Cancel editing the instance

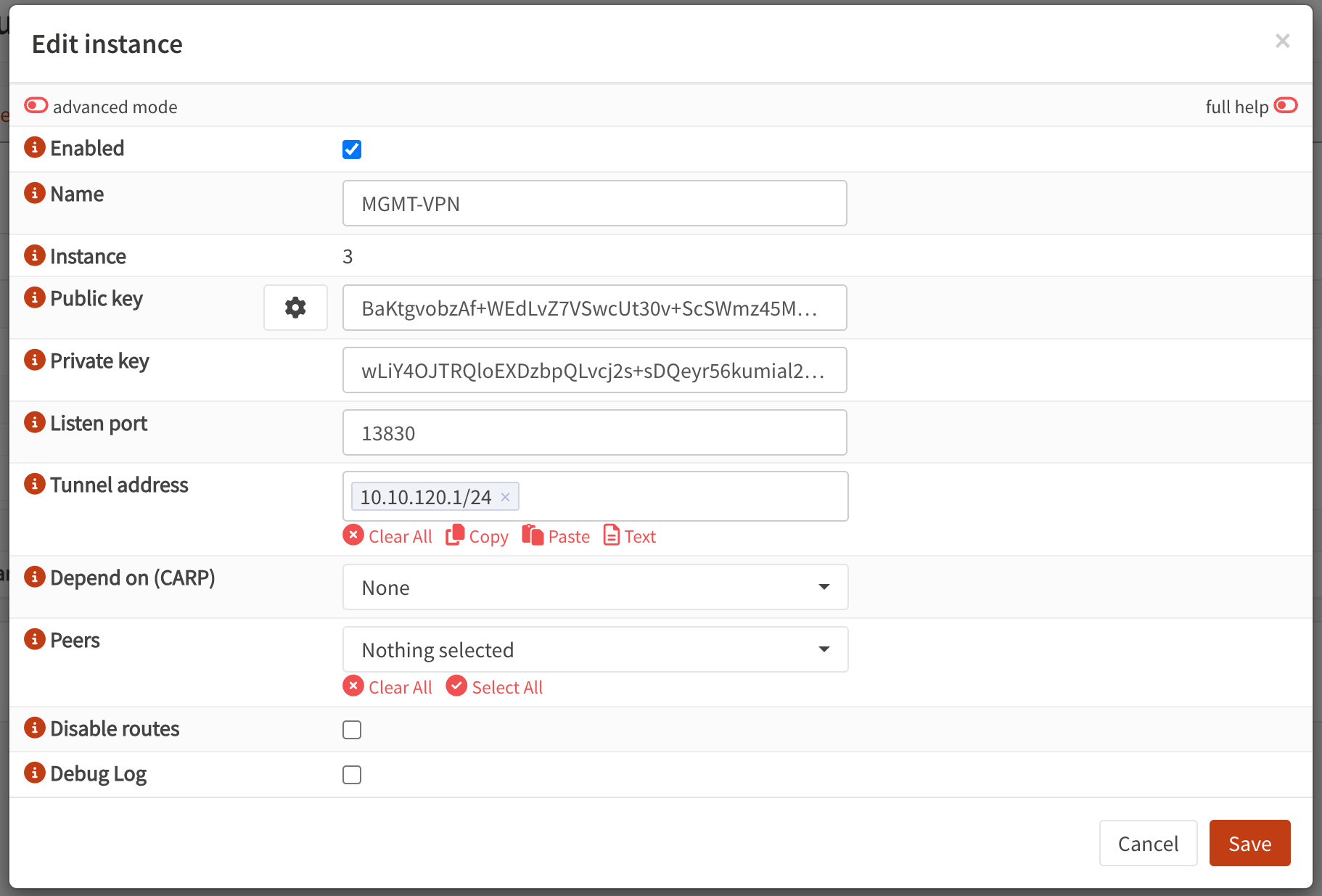coord(1148,843)
